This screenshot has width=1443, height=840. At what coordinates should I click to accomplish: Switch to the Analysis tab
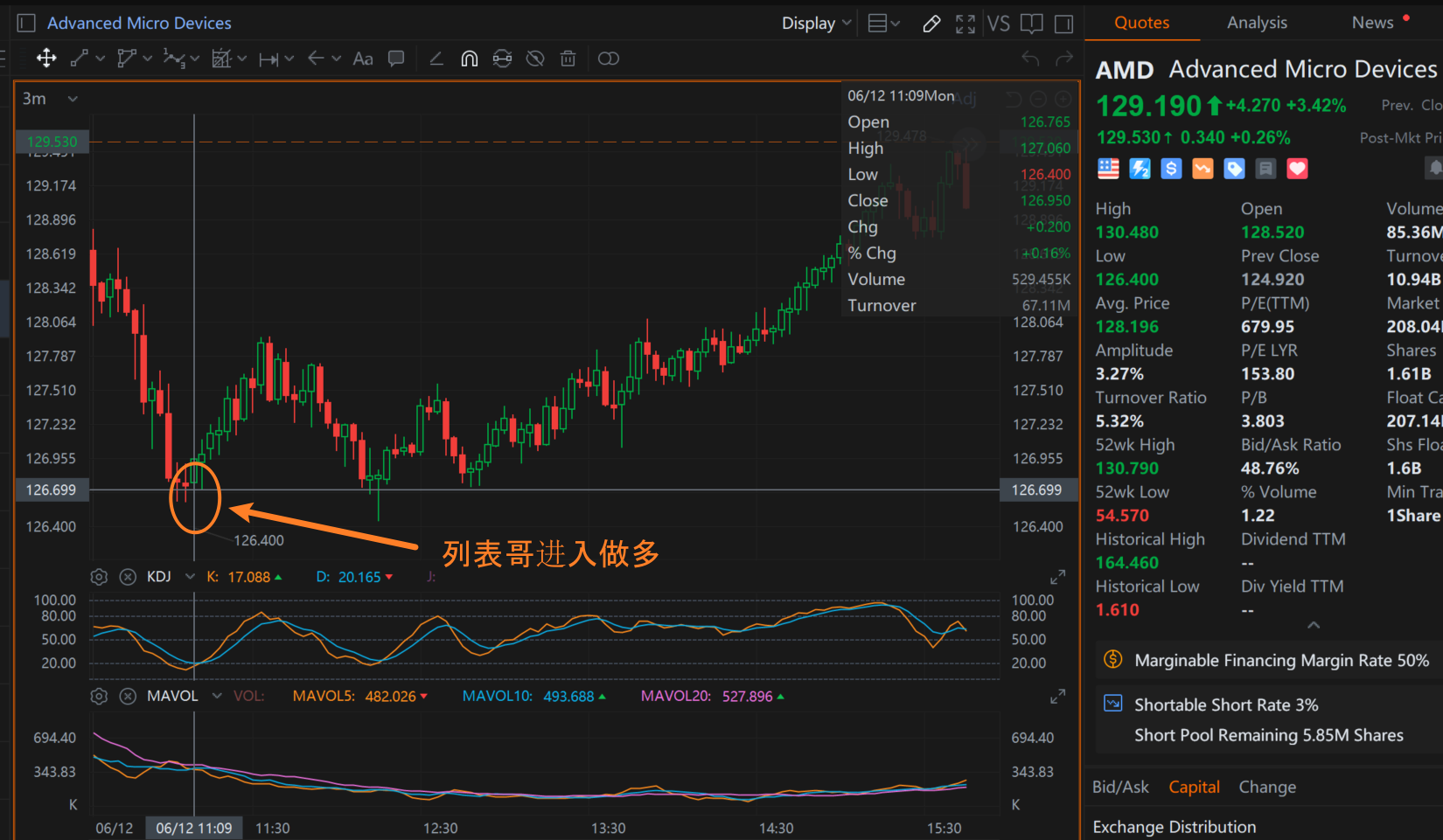coord(1257,23)
